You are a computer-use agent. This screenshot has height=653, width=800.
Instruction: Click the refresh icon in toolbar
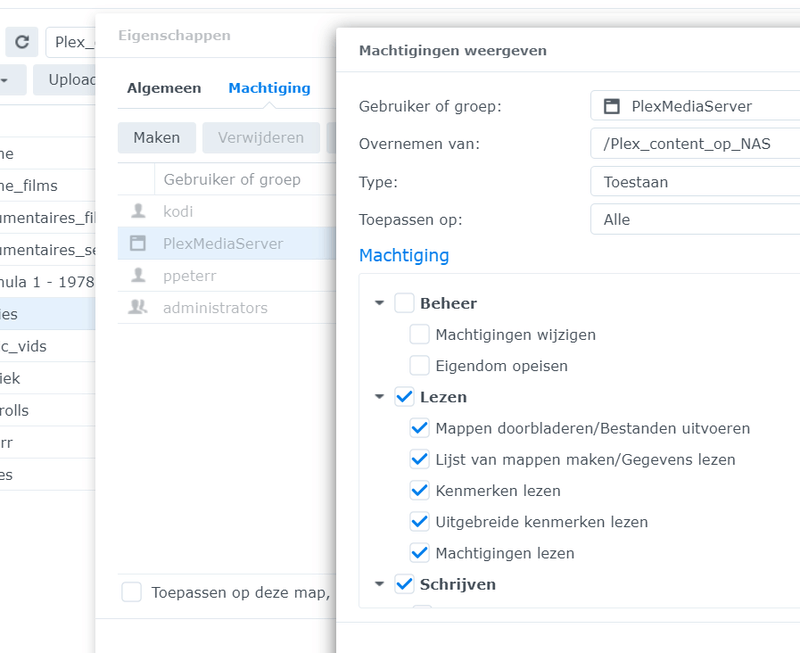[21, 42]
